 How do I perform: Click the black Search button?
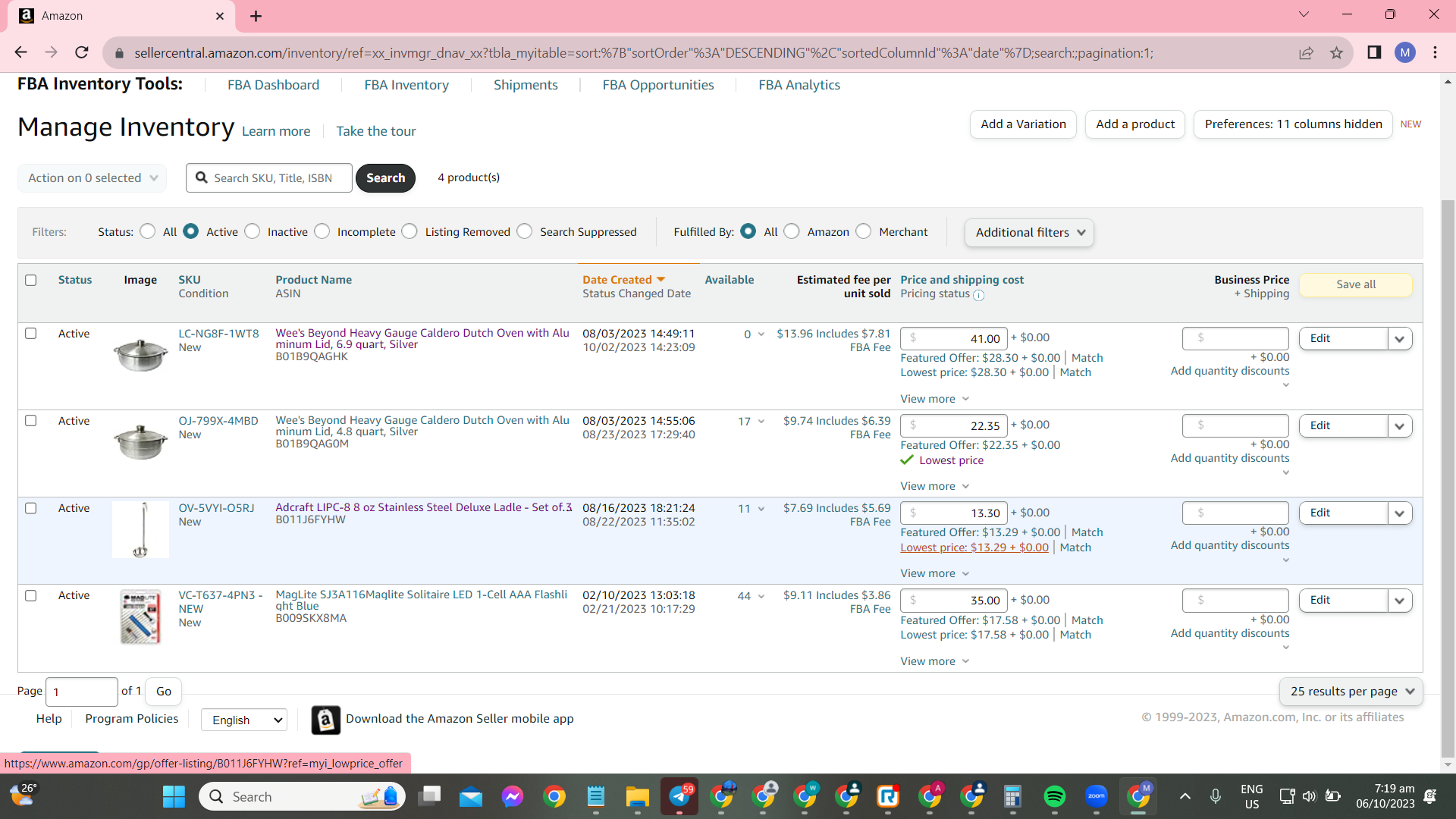click(x=385, y=178)
